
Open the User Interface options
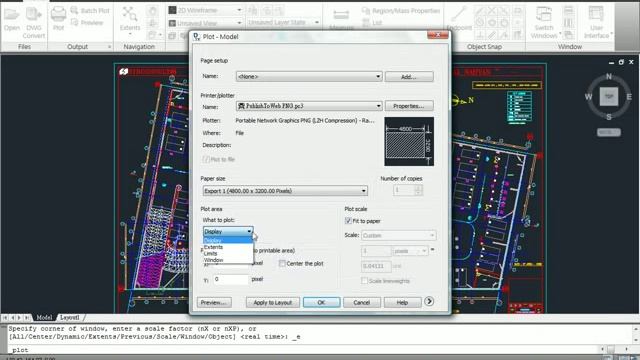point(596,22)
